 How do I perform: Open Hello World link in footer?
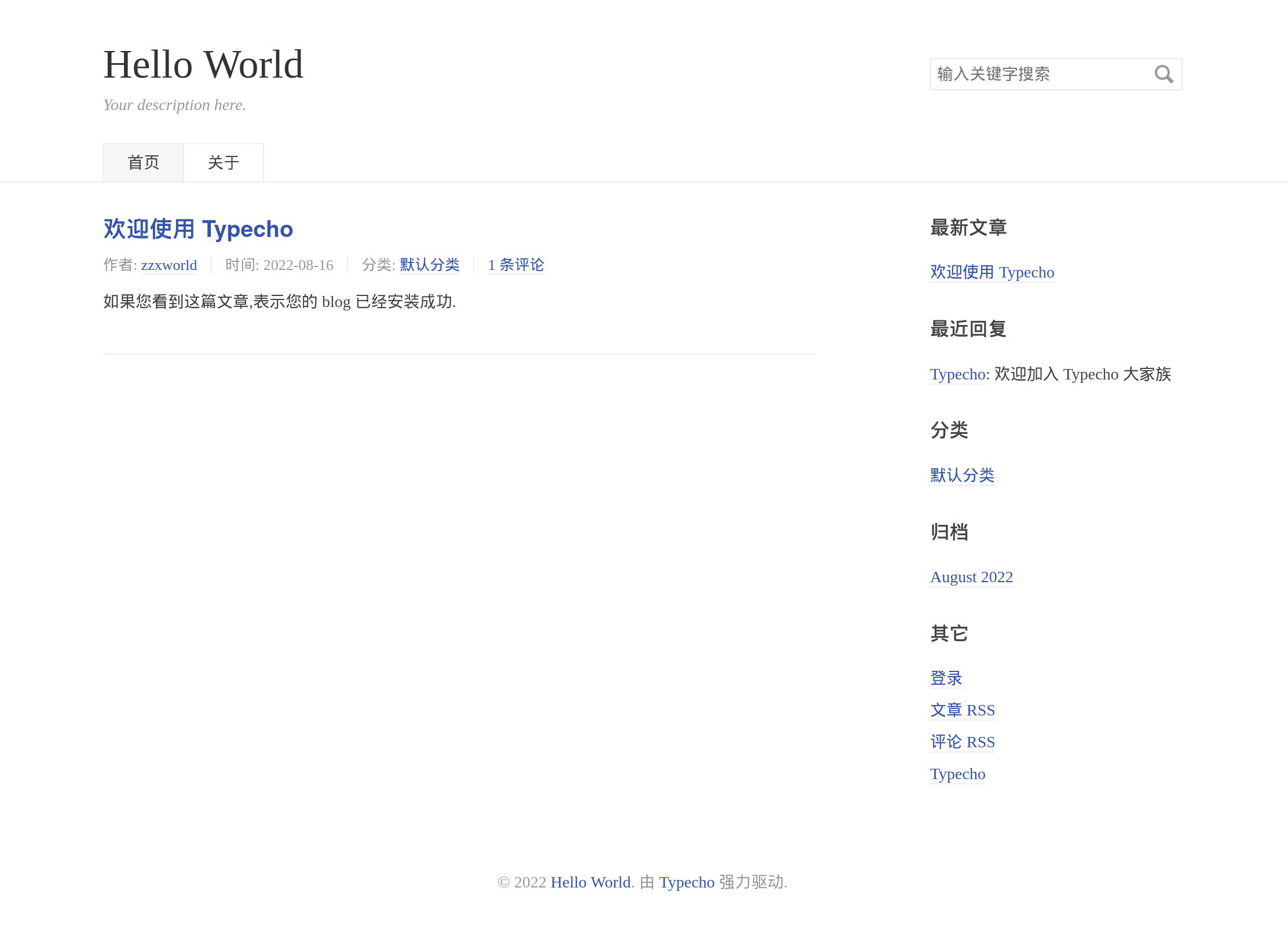pyautogui.click(x=590, y=882)
